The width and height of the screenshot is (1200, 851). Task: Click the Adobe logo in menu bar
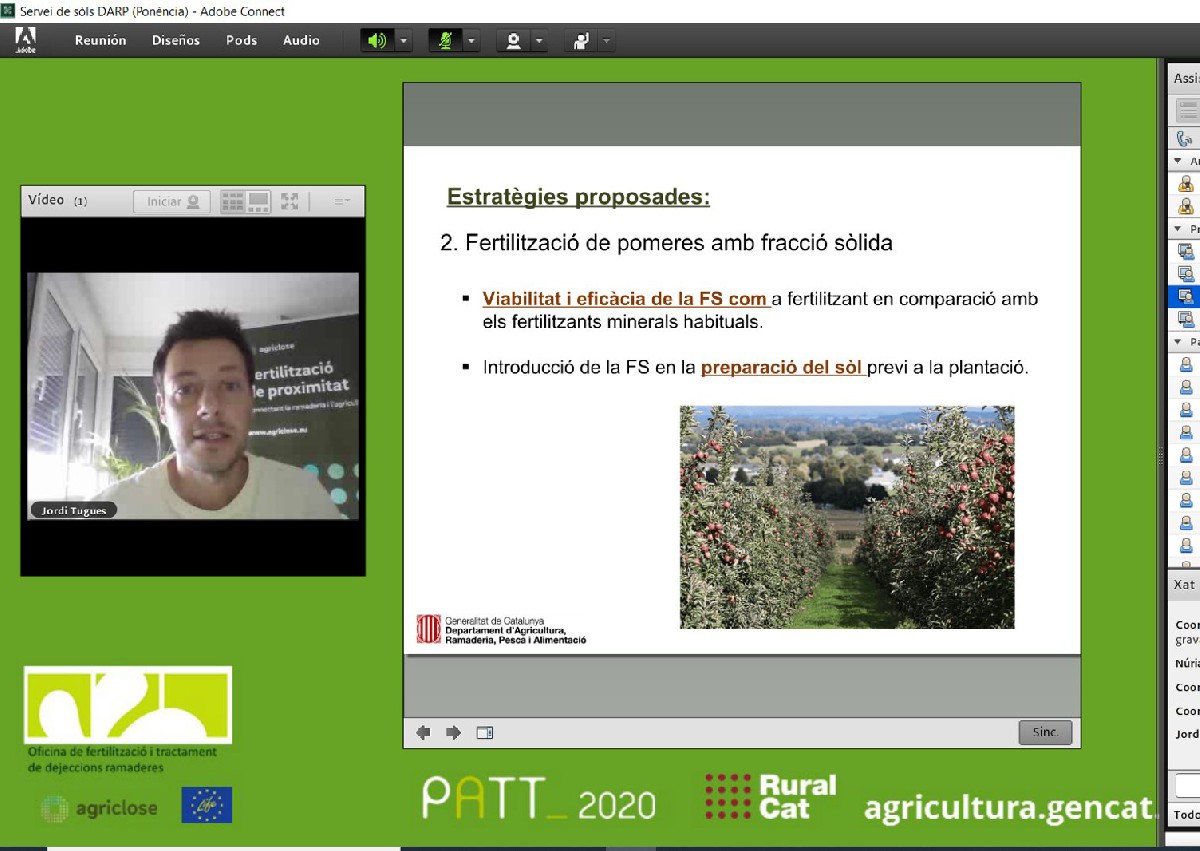pos(26,40)
